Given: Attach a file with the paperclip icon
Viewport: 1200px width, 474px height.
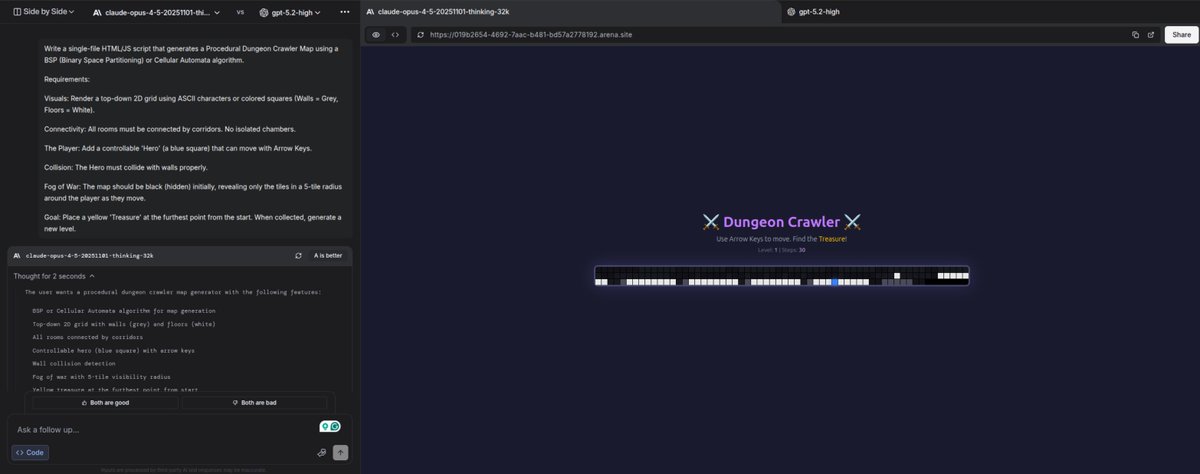Looking at the screenshot, I should [x=322, y=452].
